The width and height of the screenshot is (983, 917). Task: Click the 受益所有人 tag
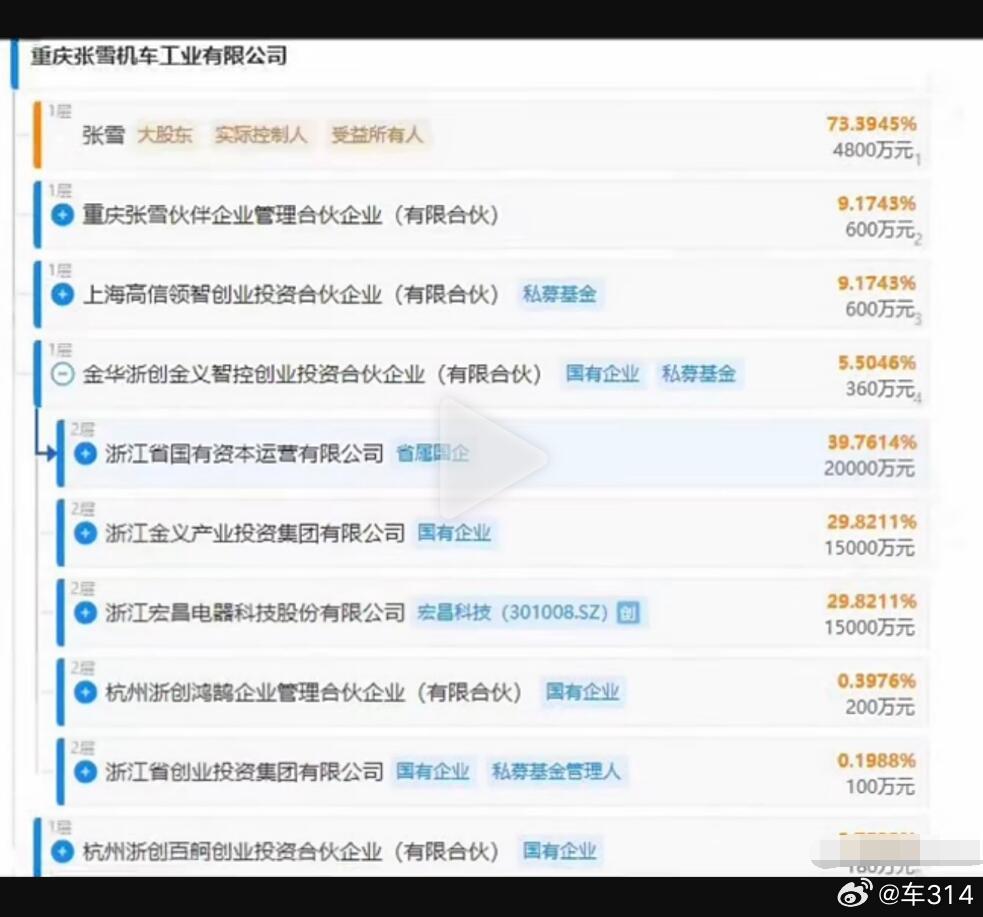point(377,135)
